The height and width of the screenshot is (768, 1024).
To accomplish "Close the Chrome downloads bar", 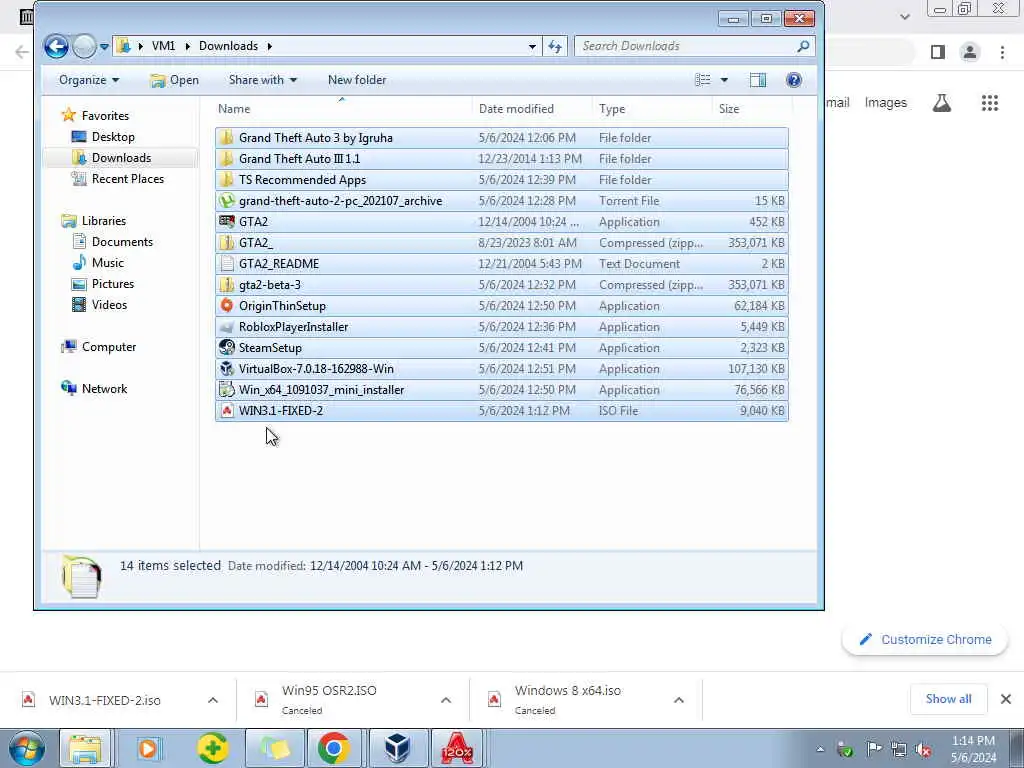I will 1006,699.
